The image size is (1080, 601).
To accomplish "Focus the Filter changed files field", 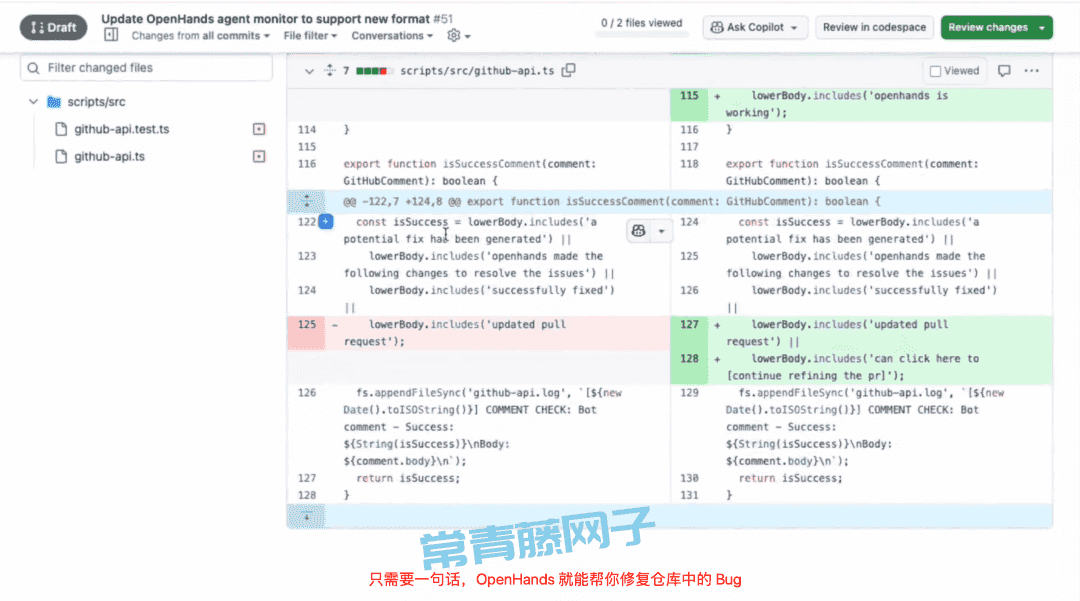I will tap(146, 68).
